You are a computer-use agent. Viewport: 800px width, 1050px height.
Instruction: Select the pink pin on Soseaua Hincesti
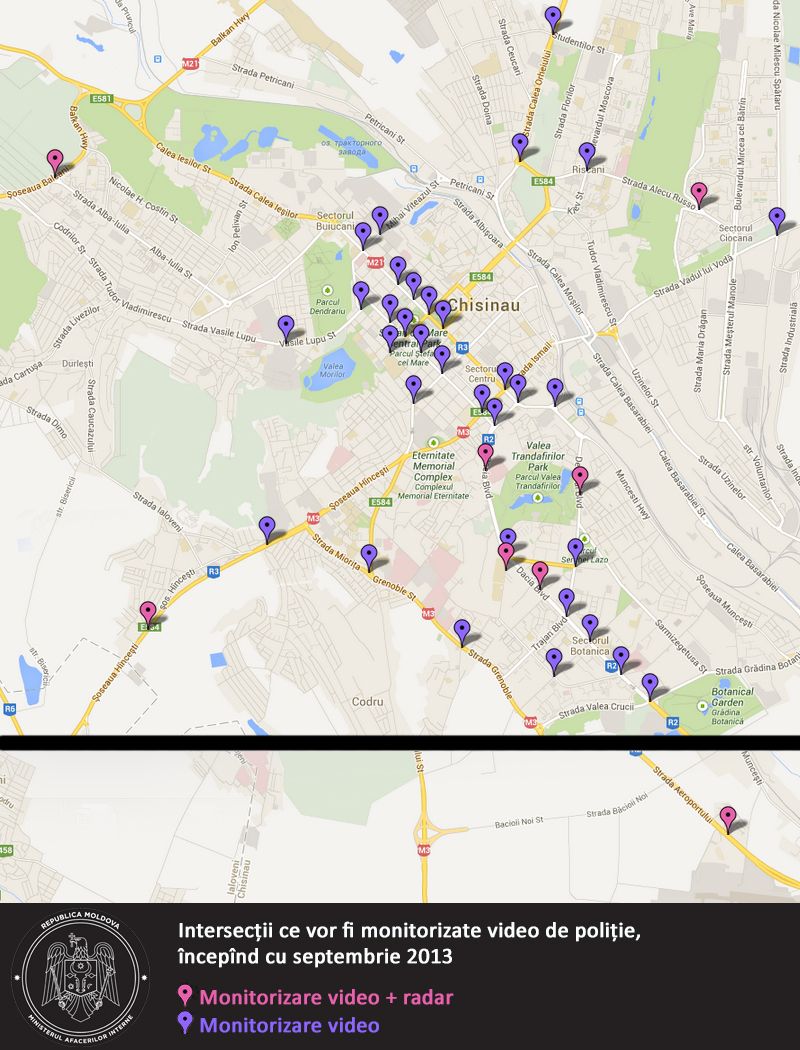(148, 611)
